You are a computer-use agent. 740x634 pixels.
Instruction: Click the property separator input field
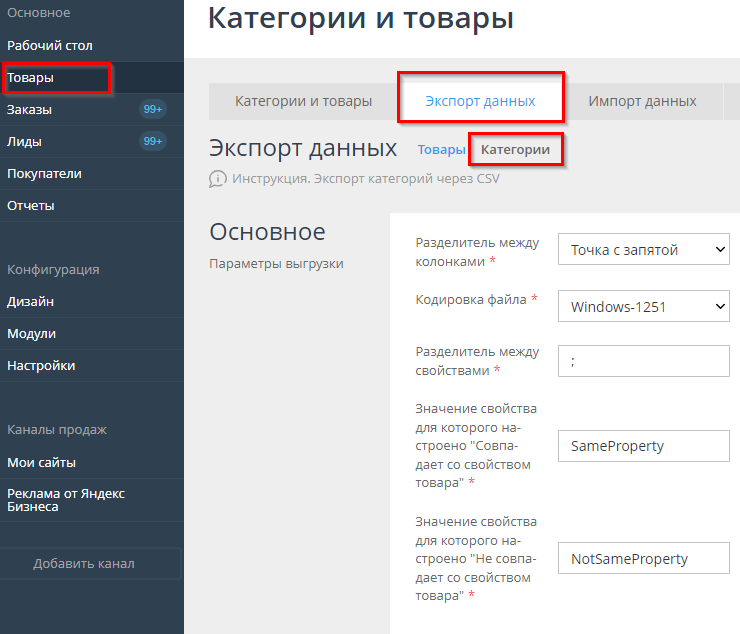[644, 361]
